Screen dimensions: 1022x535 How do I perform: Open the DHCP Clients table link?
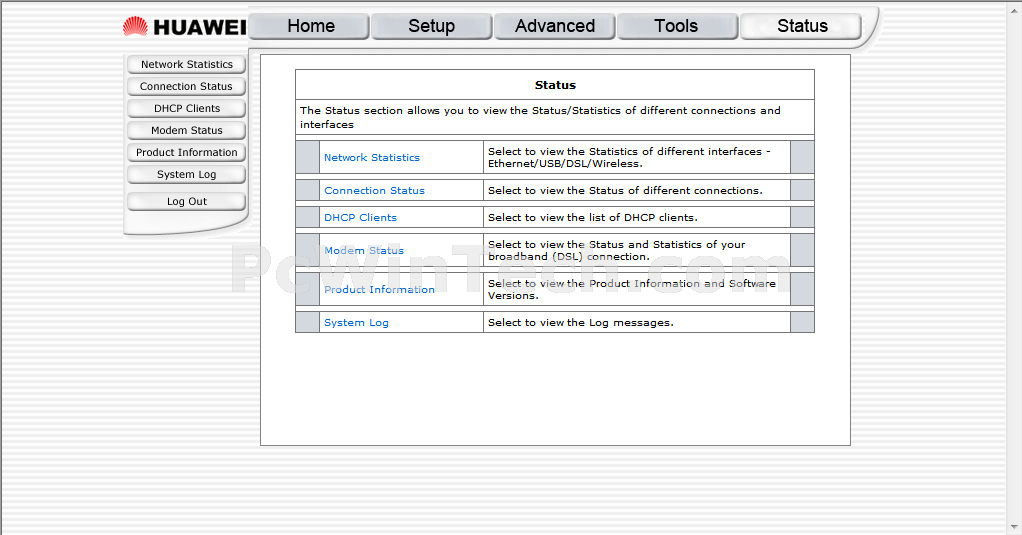pos(360,218)
